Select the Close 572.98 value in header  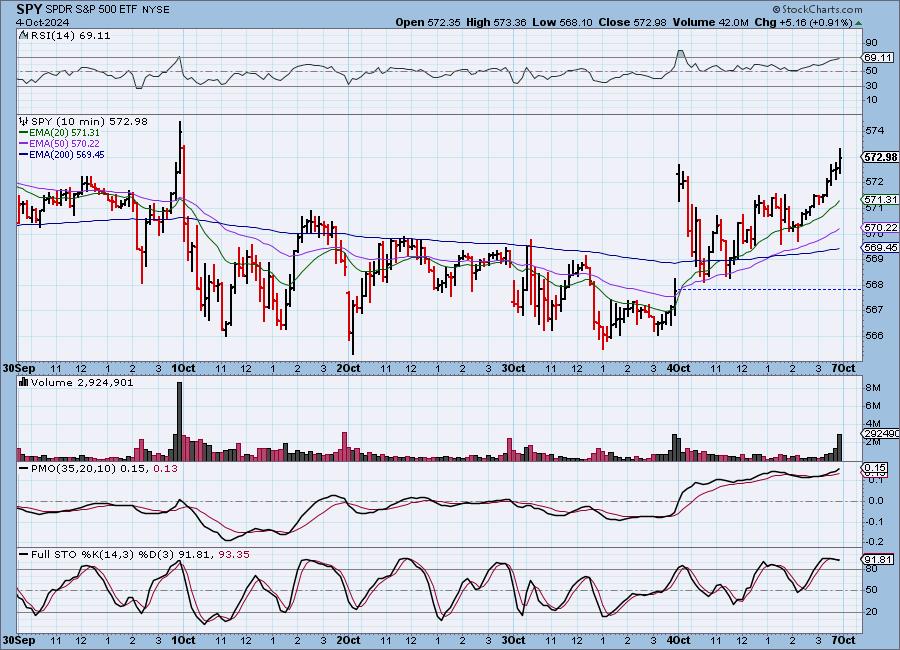[632, 22]
